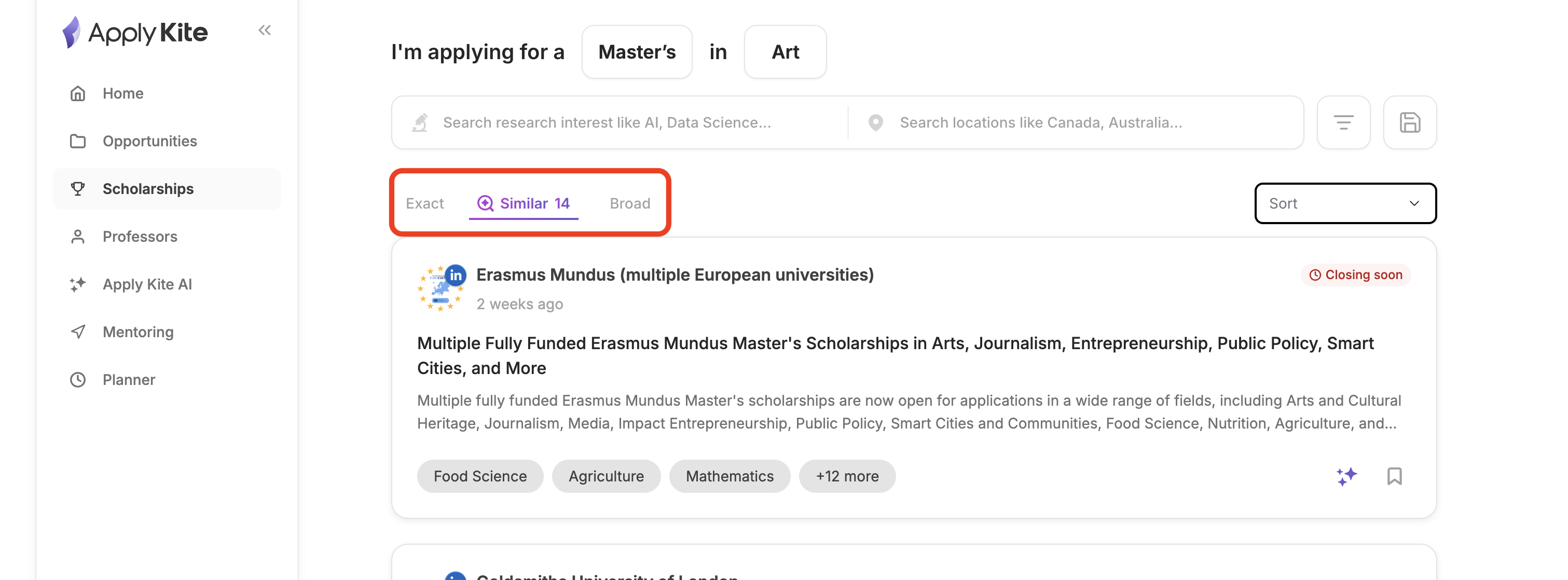This screenshot has height=580, width=1568.
Task: Open the Planner page
Action: pos(129,380)
